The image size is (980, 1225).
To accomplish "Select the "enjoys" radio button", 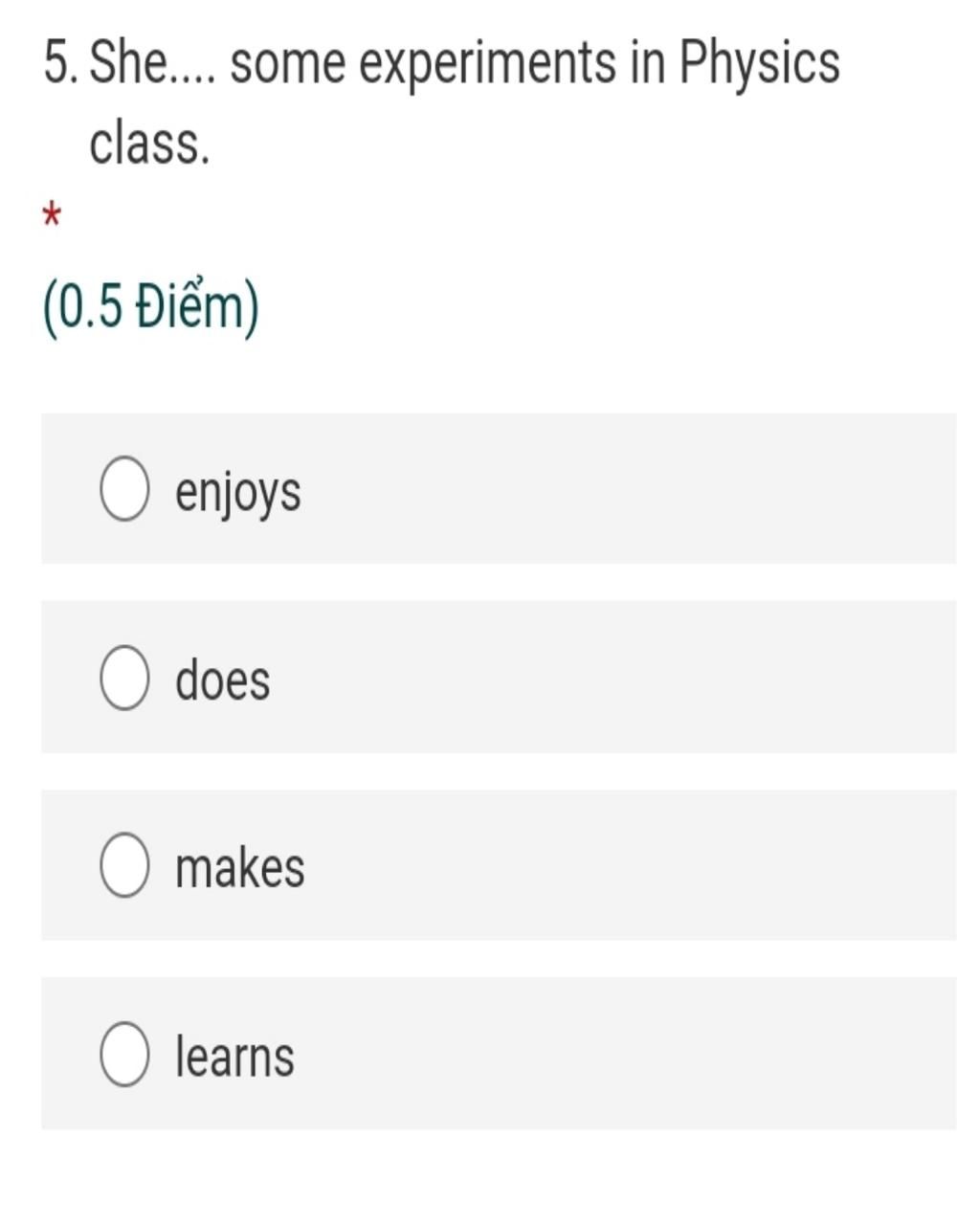I will click(124, 489).
